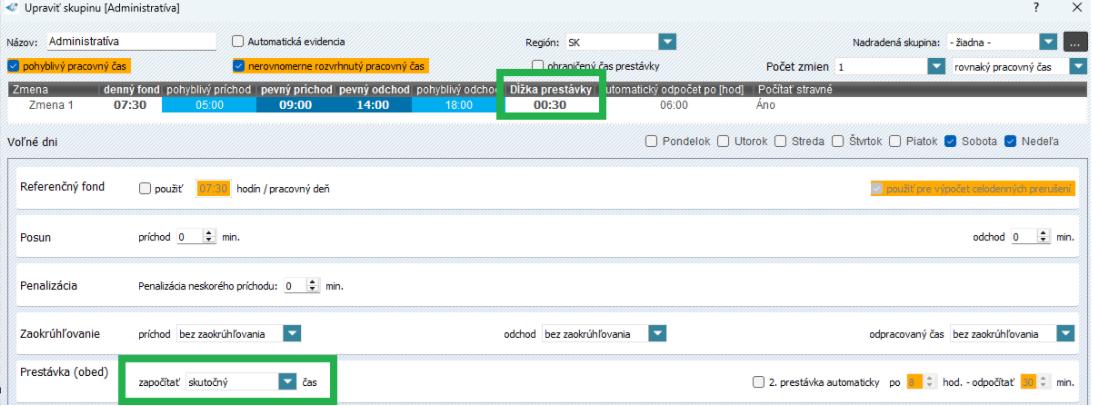Screen dimensions: 1093x406
Task: Expand the Región dropdown
Action: tap(667, 42)
